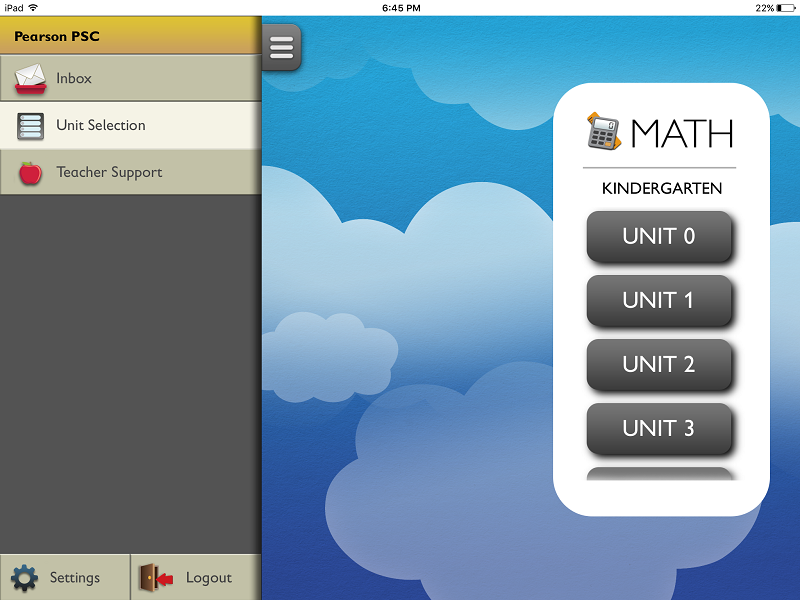Open the Teacher Support menu item
Image resolution: width=800 pixels, height=600 pixels.
131,172
